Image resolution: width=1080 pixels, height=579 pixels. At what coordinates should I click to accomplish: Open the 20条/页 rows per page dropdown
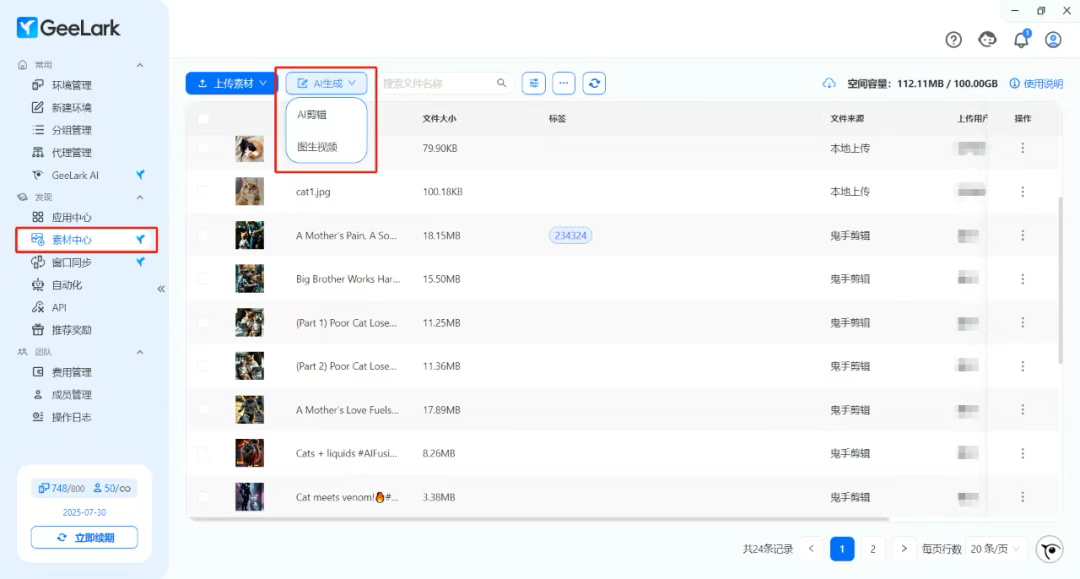(x=994, y=549)
